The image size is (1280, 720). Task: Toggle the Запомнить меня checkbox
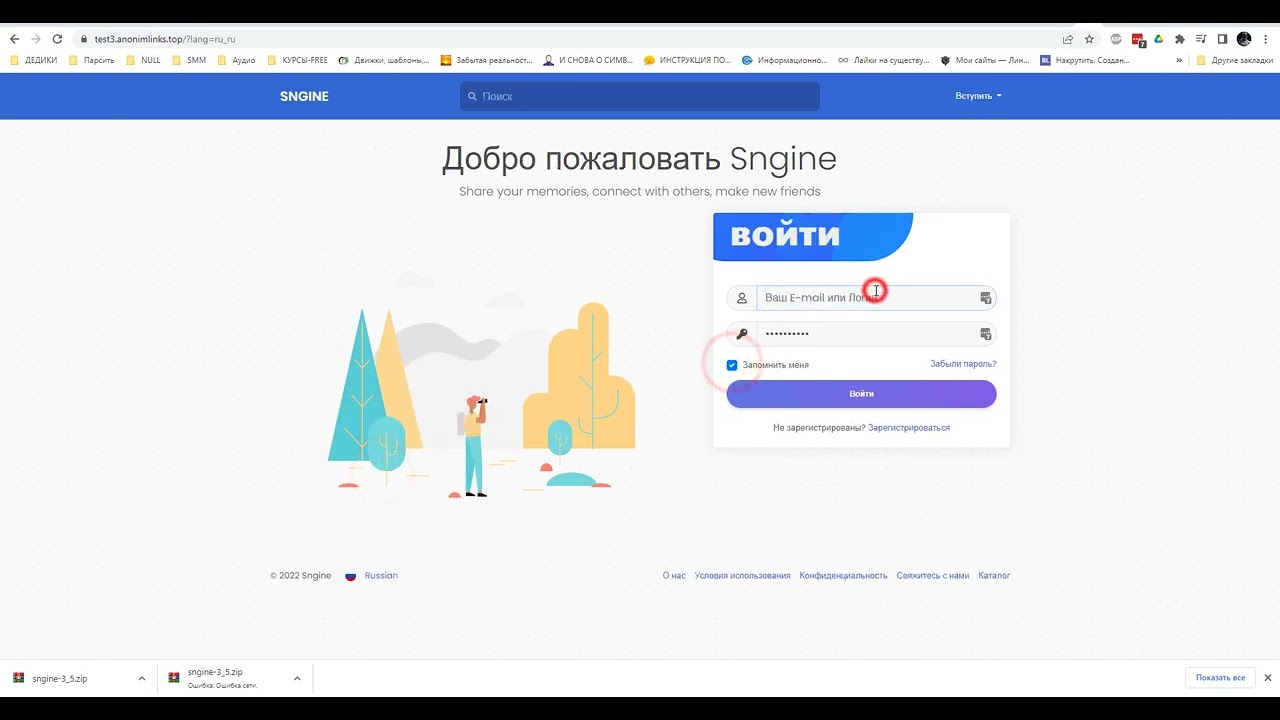732,365
